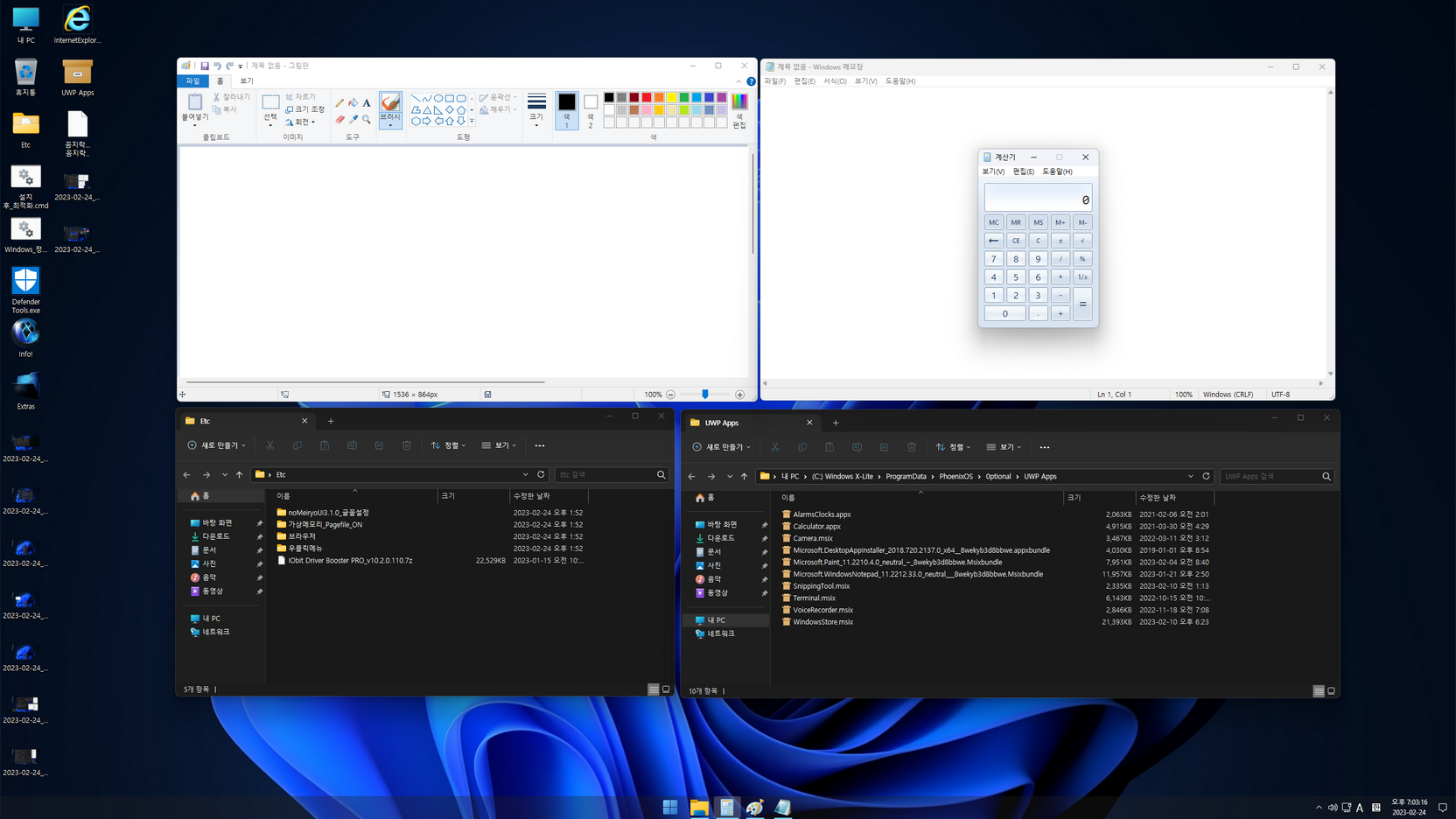Click the Delete trash icon in Etc window
The image size is (1456, 819).
407,445
